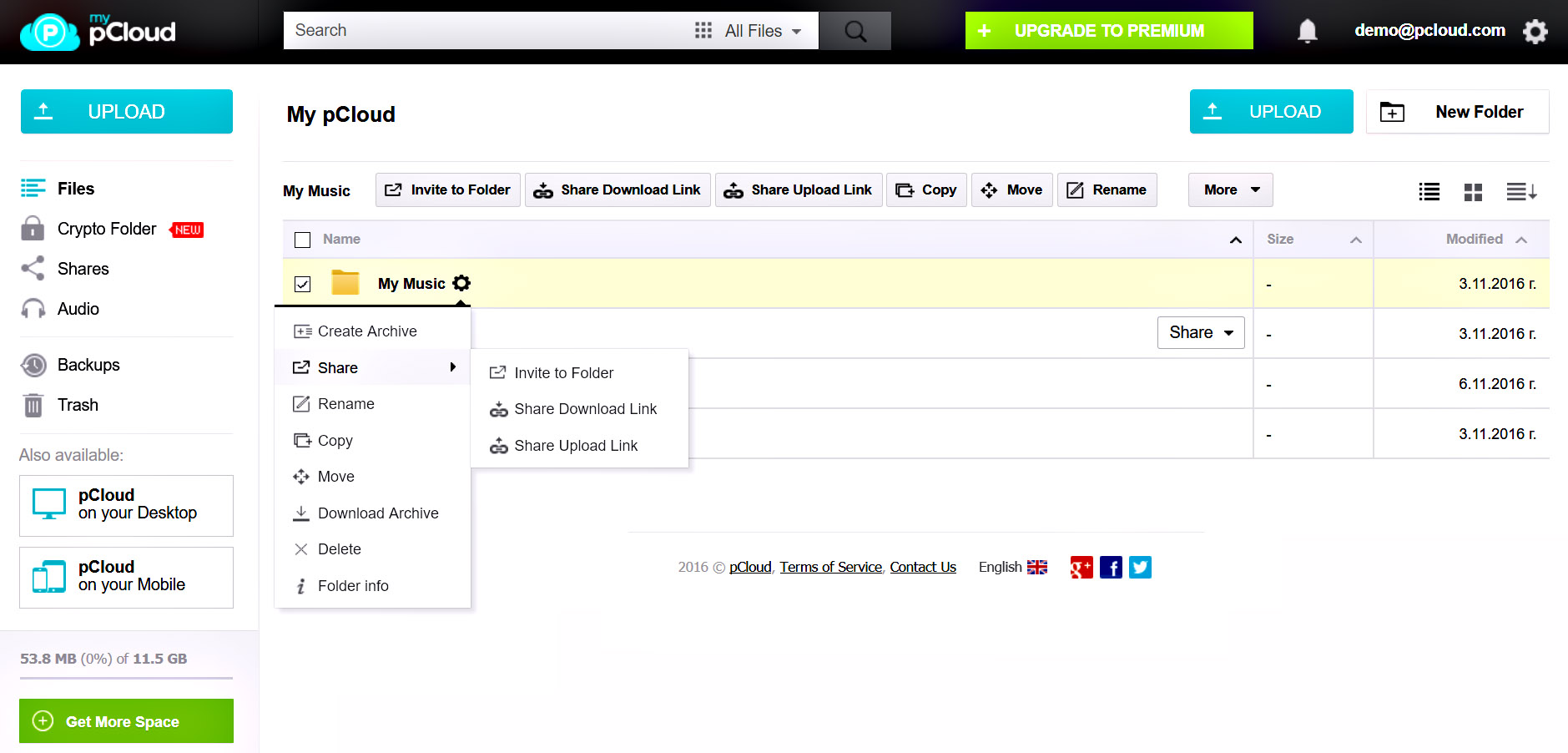Click Share Download Link toolbar button
1568x753 pixels.
click(618, 190)
